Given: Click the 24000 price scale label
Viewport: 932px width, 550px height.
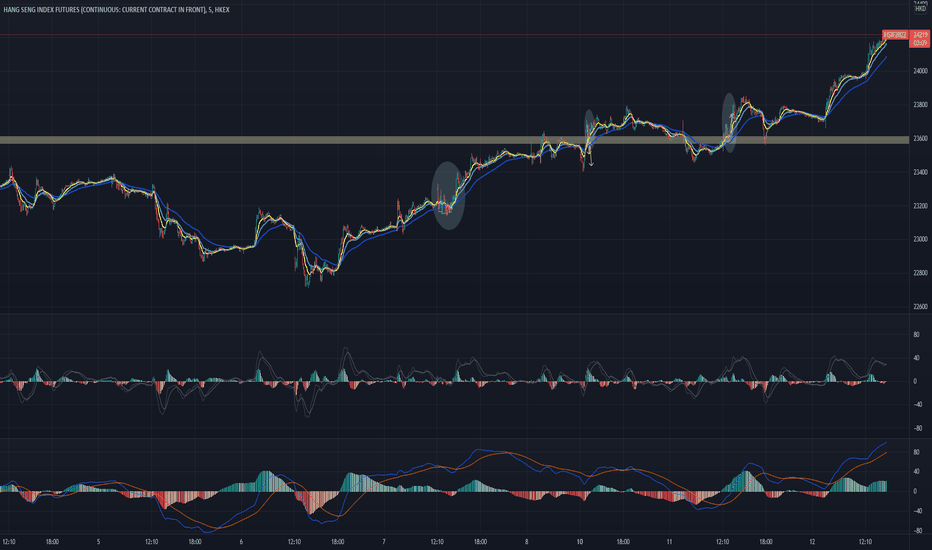Looking at the screenshot, I should pyautogui.click(x=920, y=71).
